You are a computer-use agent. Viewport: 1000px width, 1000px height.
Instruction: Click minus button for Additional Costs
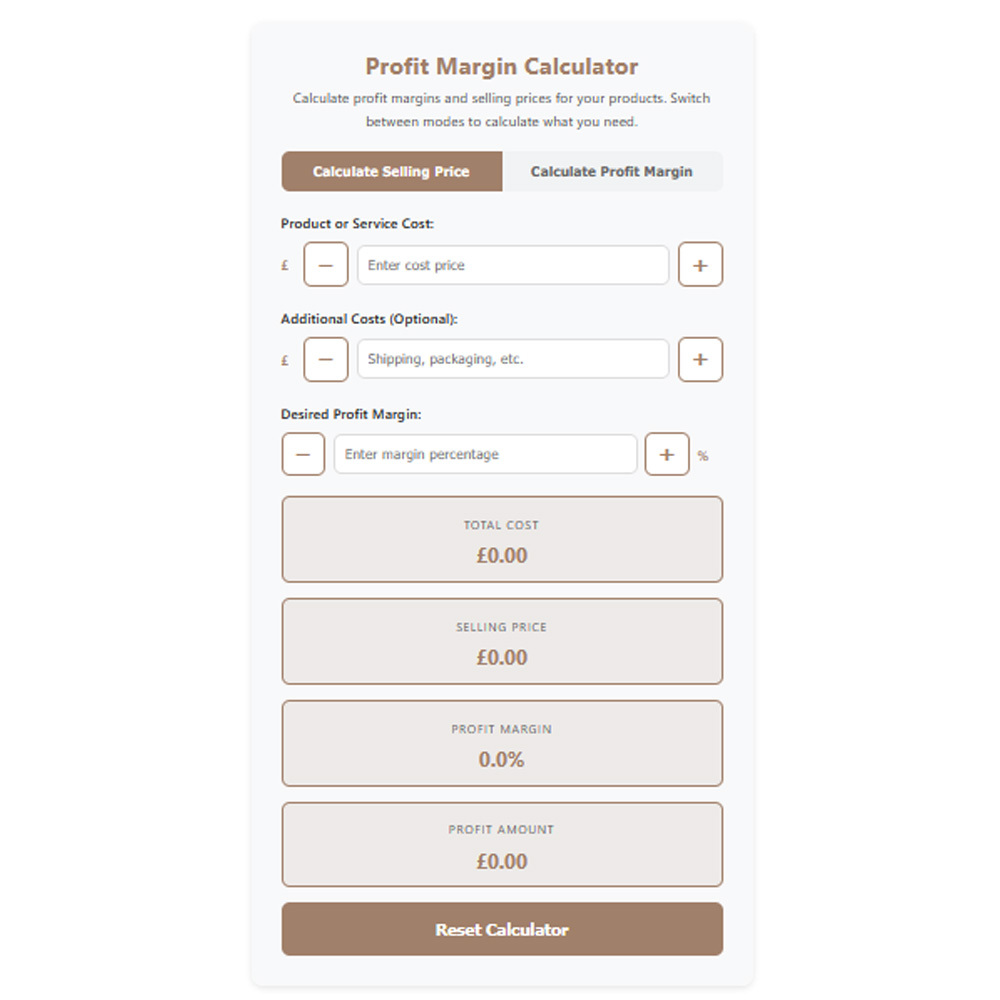(326, 359)
